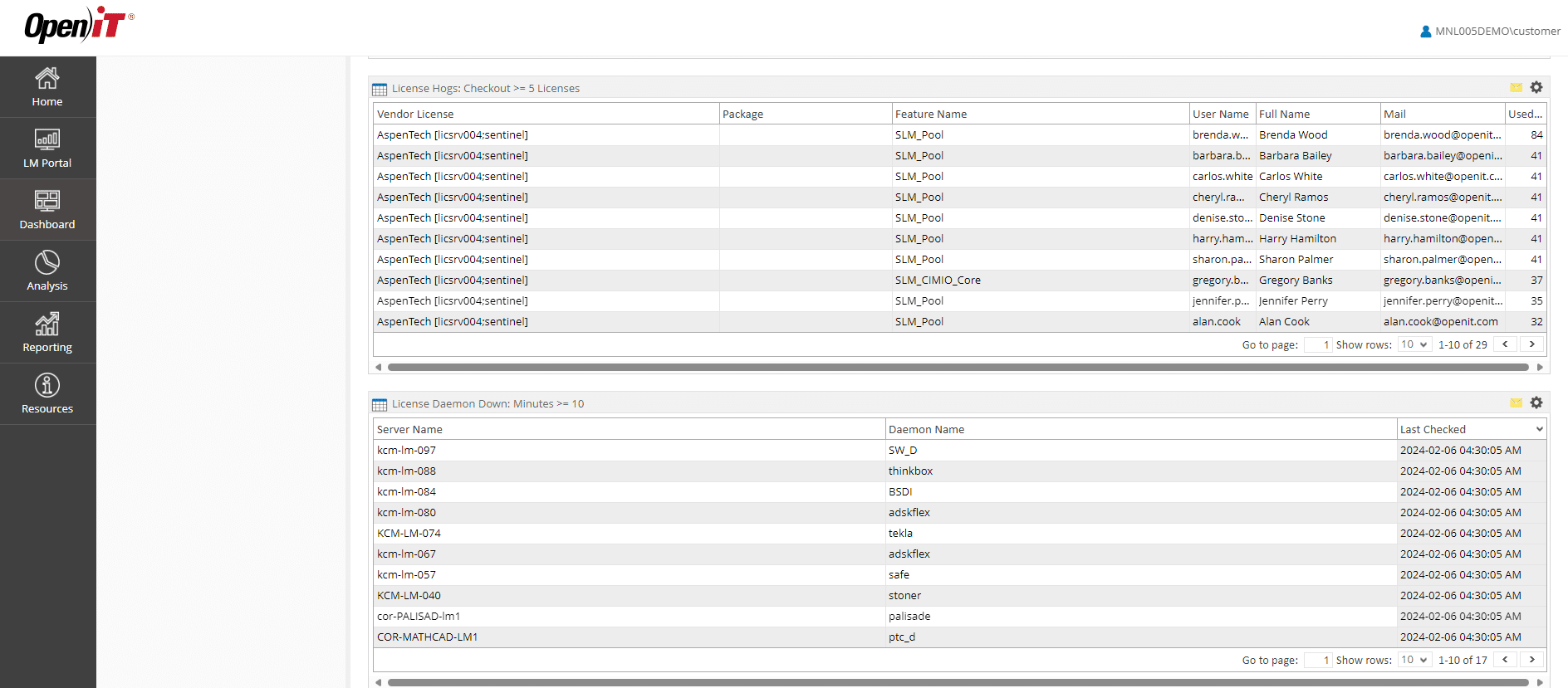This screenshot has height=688, width=1568.
Task: Sort by Package column header
Action: pos(806,114)
